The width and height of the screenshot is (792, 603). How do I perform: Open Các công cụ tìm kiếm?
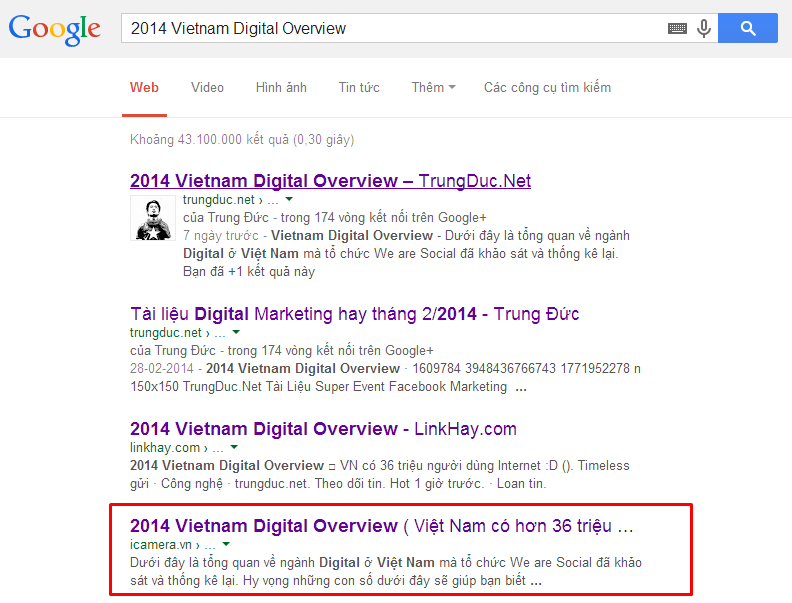[547, 87]
